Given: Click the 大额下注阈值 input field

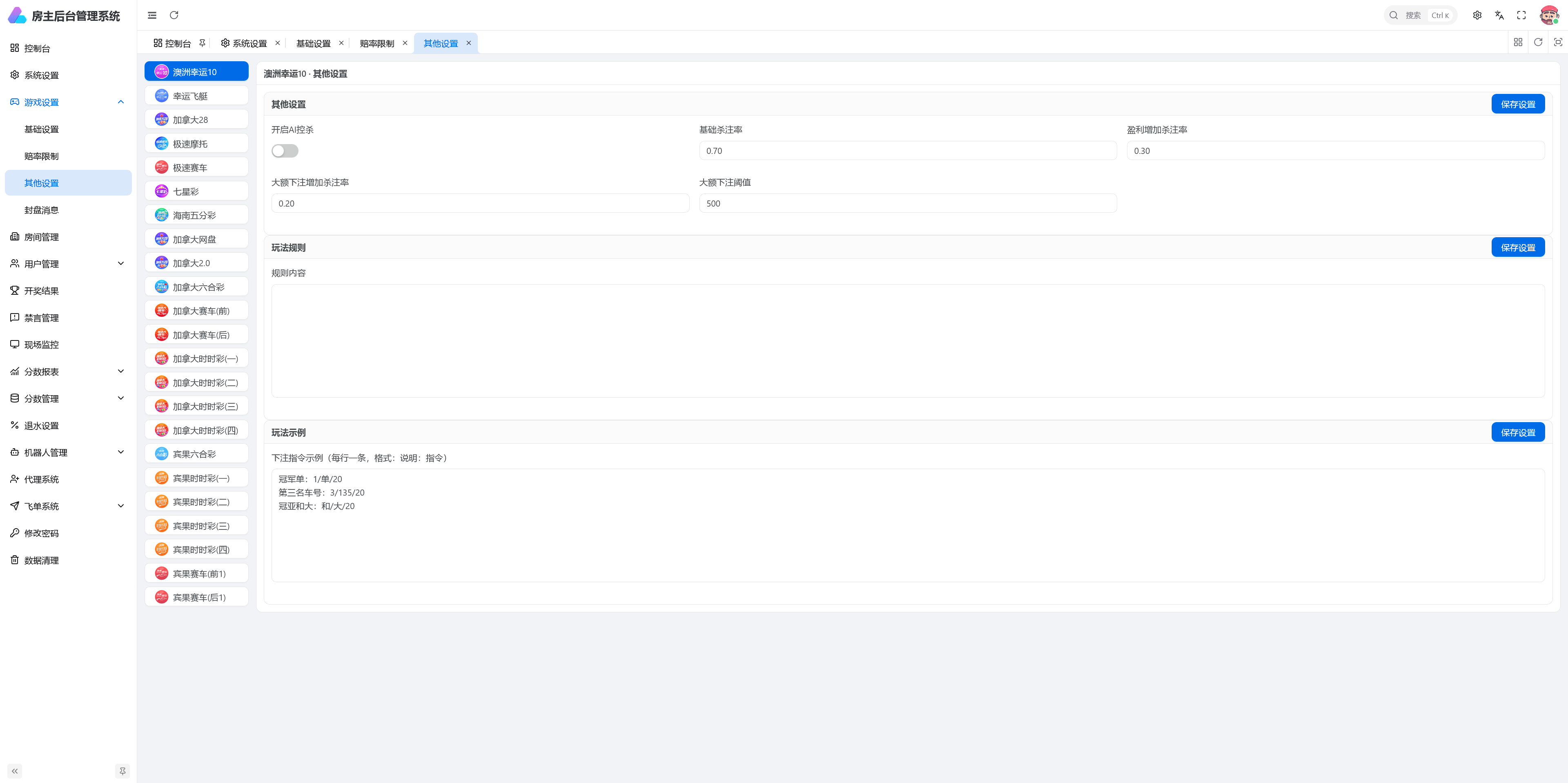Looking at the screenshot, I should click(x=908, y=203).
